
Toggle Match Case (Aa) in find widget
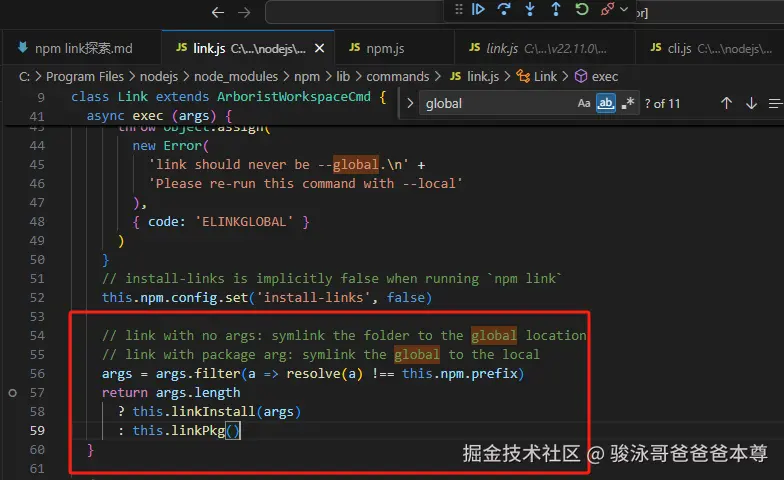pyautogui.click(x=584, y=104)
